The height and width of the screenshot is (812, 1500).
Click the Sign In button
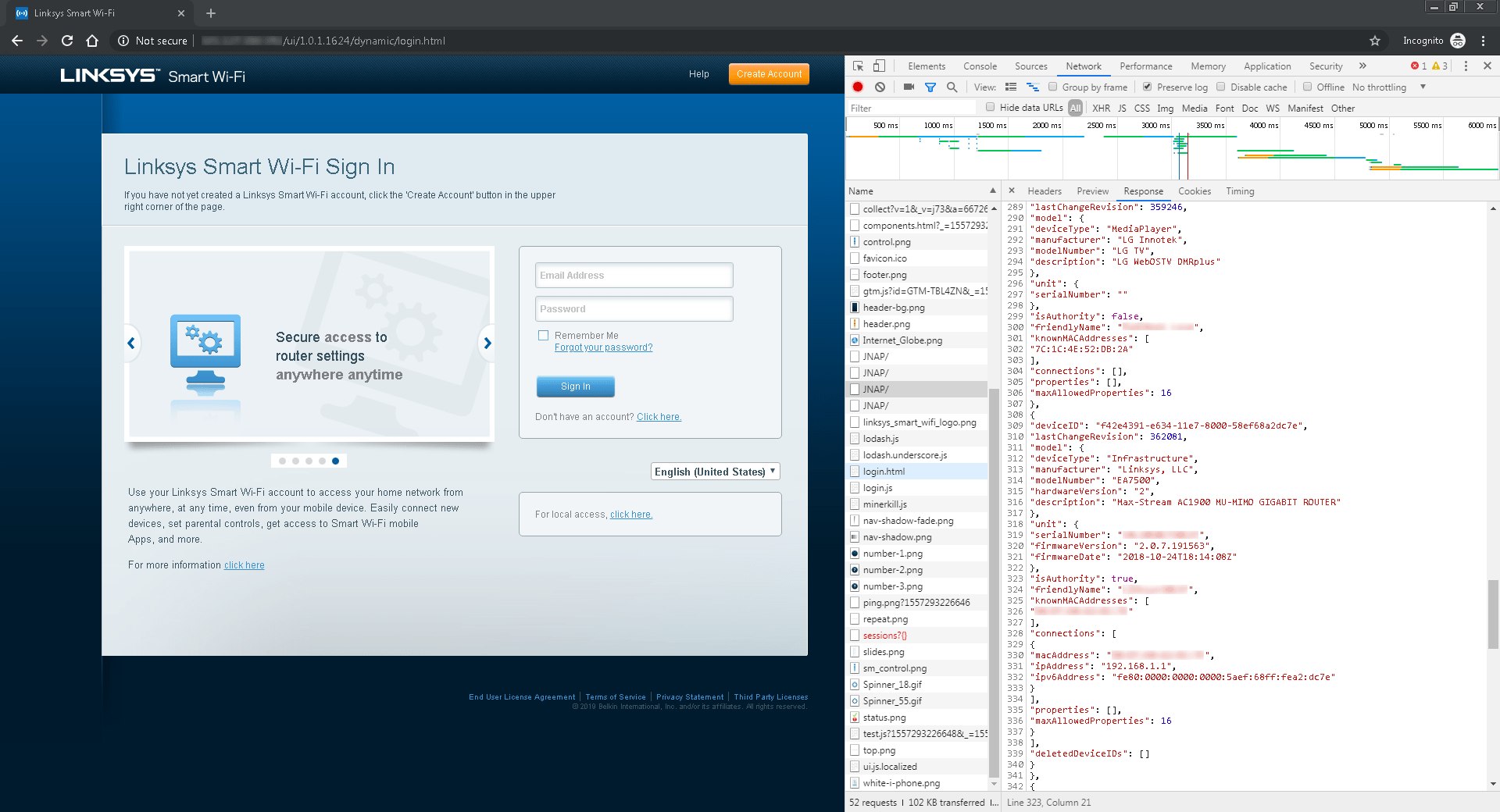[x=576, y=386]
